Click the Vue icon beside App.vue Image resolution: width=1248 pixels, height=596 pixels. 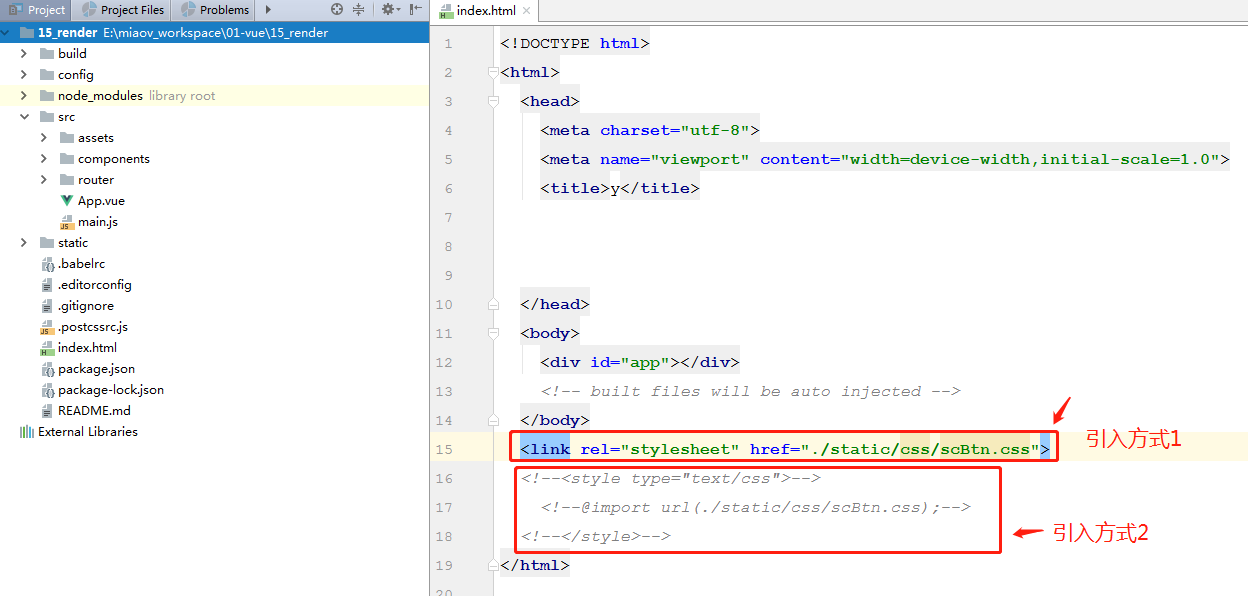[x=67, y=200]
